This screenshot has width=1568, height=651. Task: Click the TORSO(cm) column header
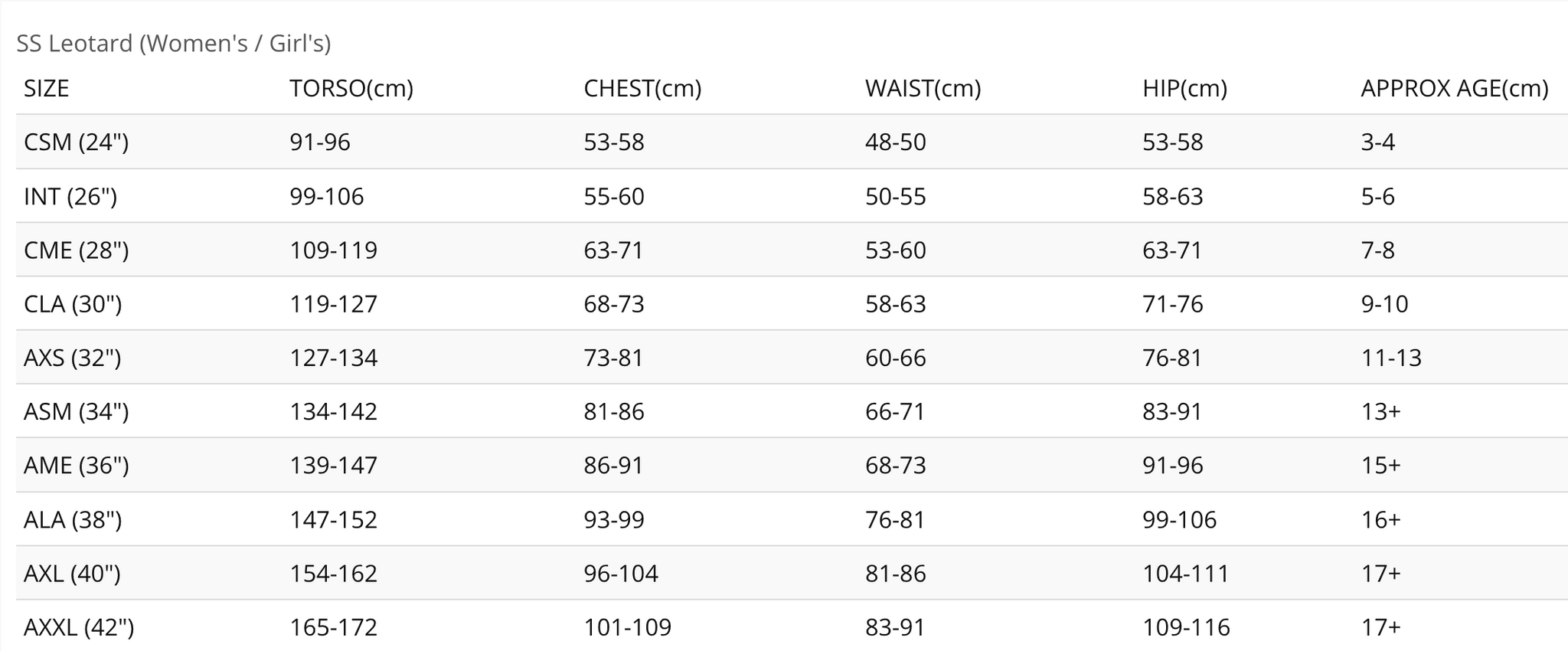(x=351, y=89)
